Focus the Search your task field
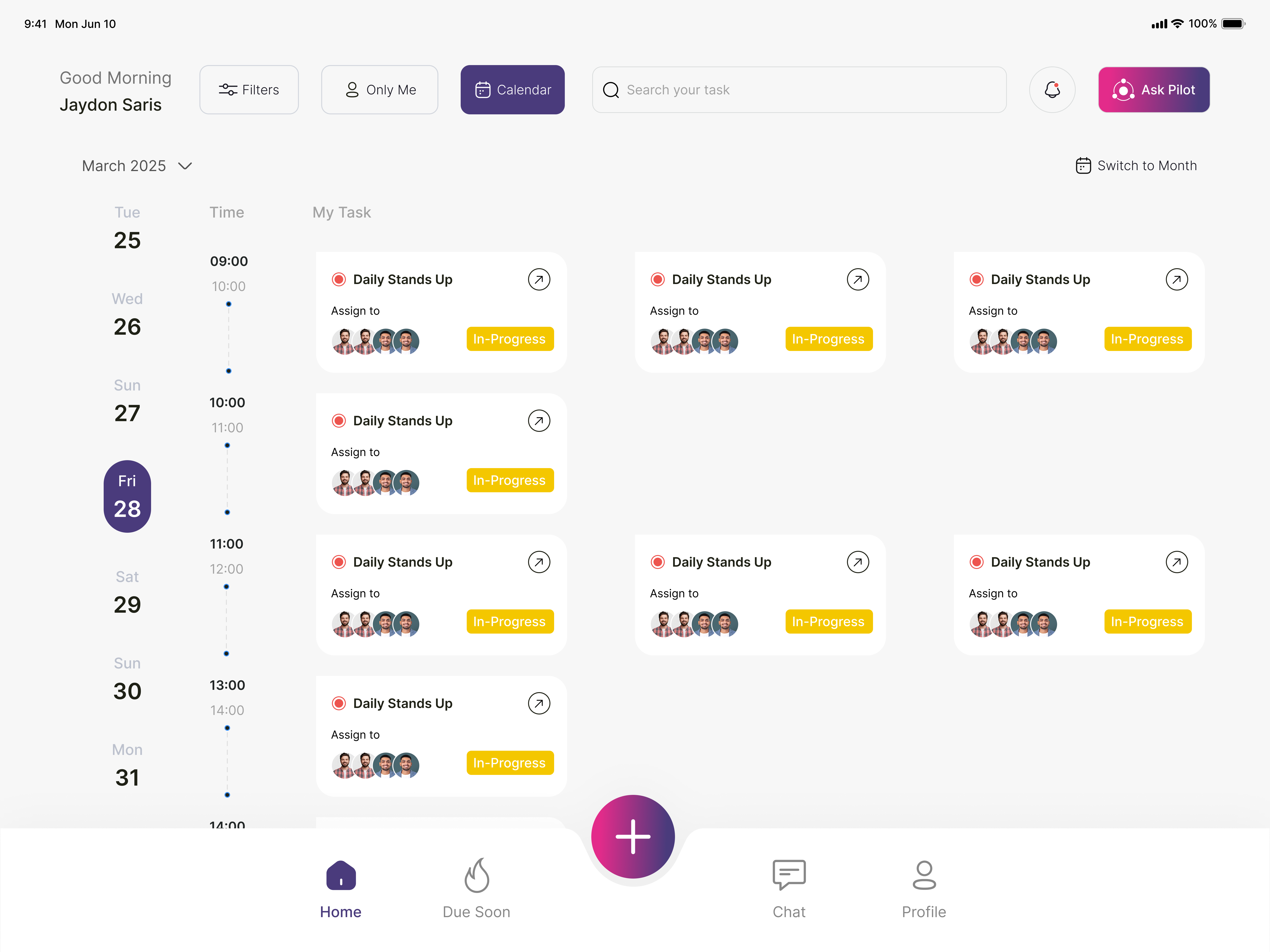The height and width of the screenshot is (952, 1270). click(x=799, y=89)
